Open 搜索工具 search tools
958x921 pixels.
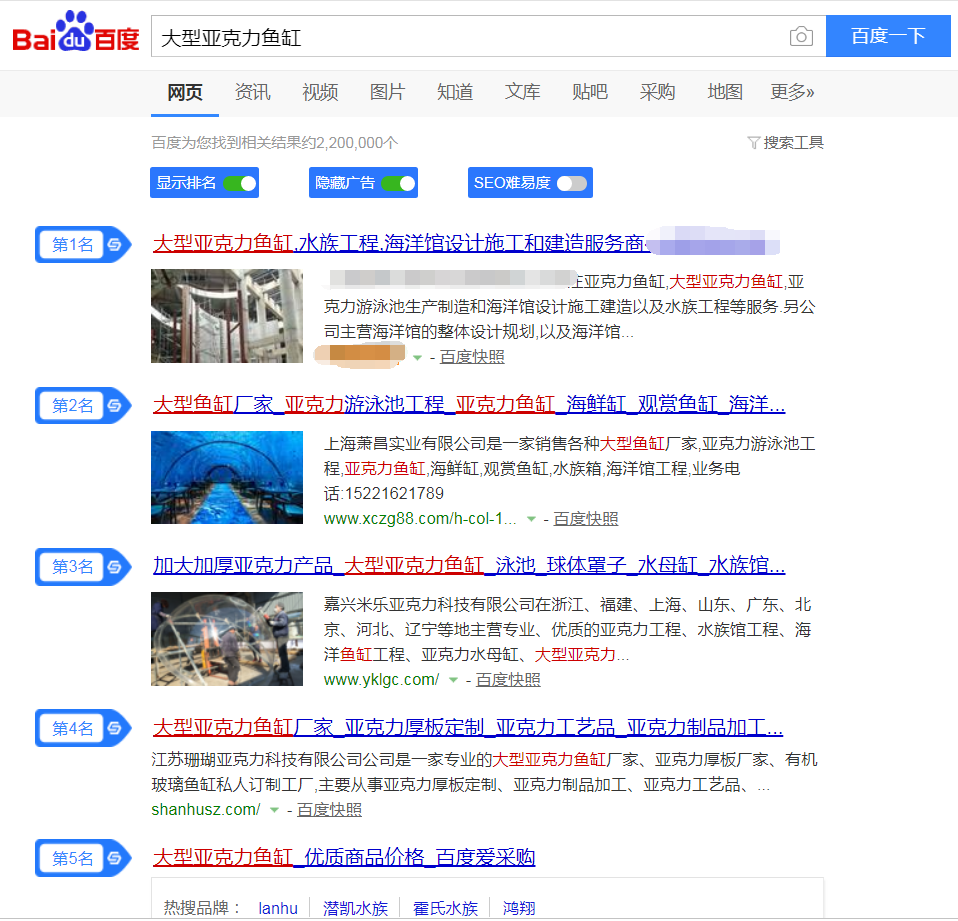point(793,143)
